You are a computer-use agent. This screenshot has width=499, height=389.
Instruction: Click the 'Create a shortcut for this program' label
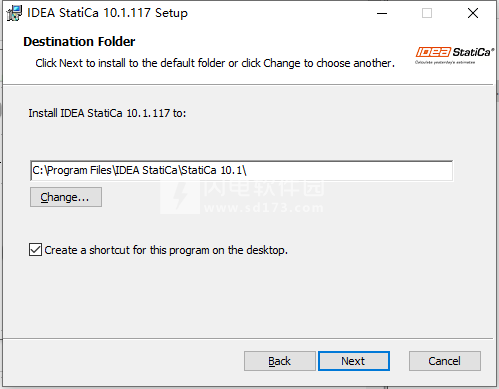coord(166,250)
